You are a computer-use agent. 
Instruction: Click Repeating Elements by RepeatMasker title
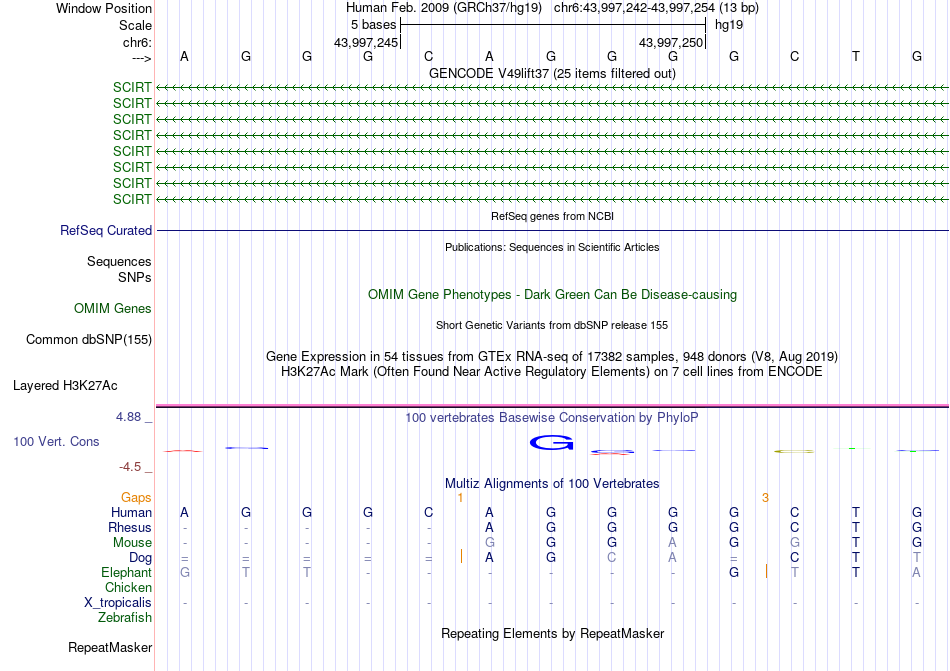click(553, 634)
